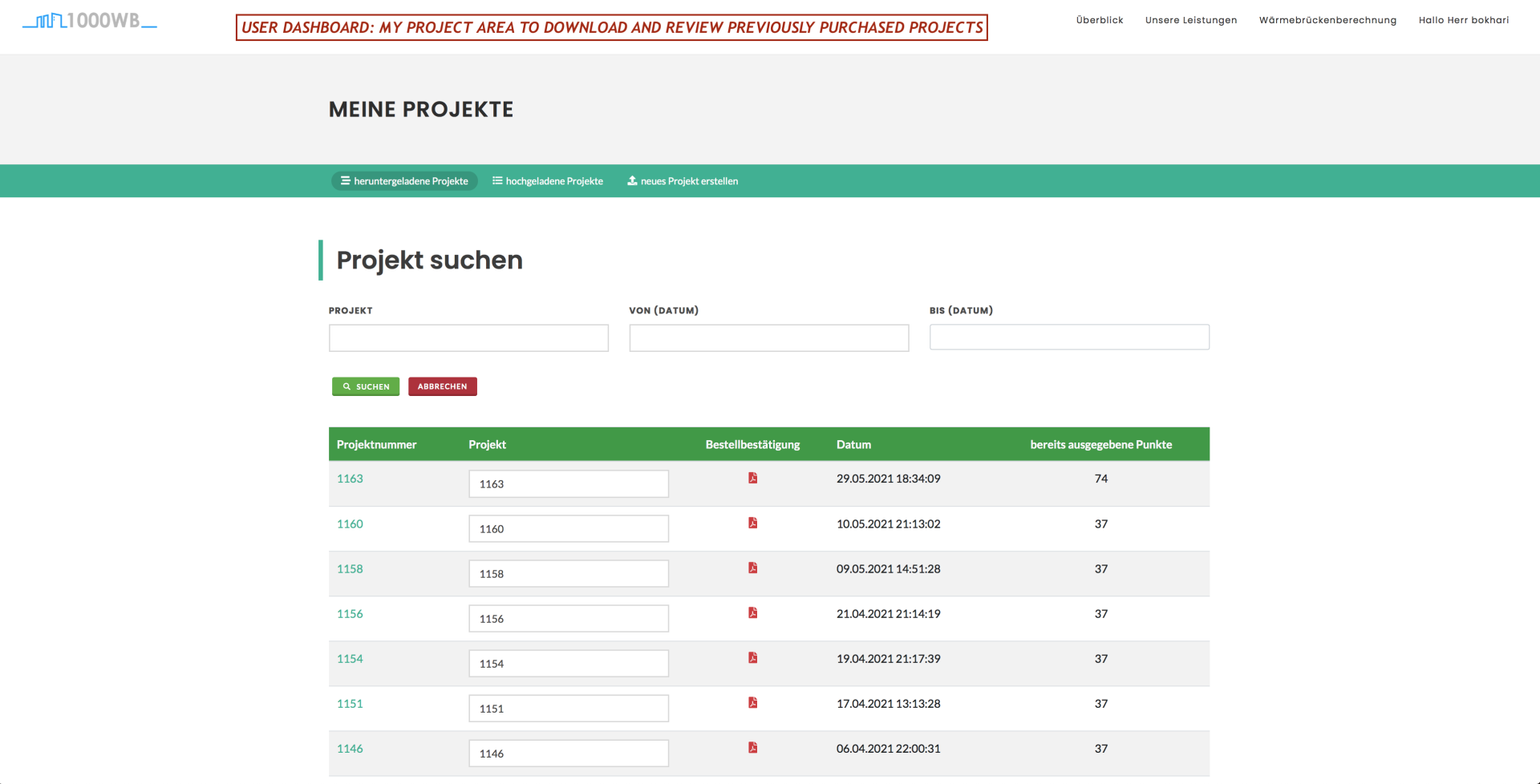This screenshot has width=1540, height=784.
Task: Open Wärmebrückenberechnung in top navigation
Action: 1327,20
